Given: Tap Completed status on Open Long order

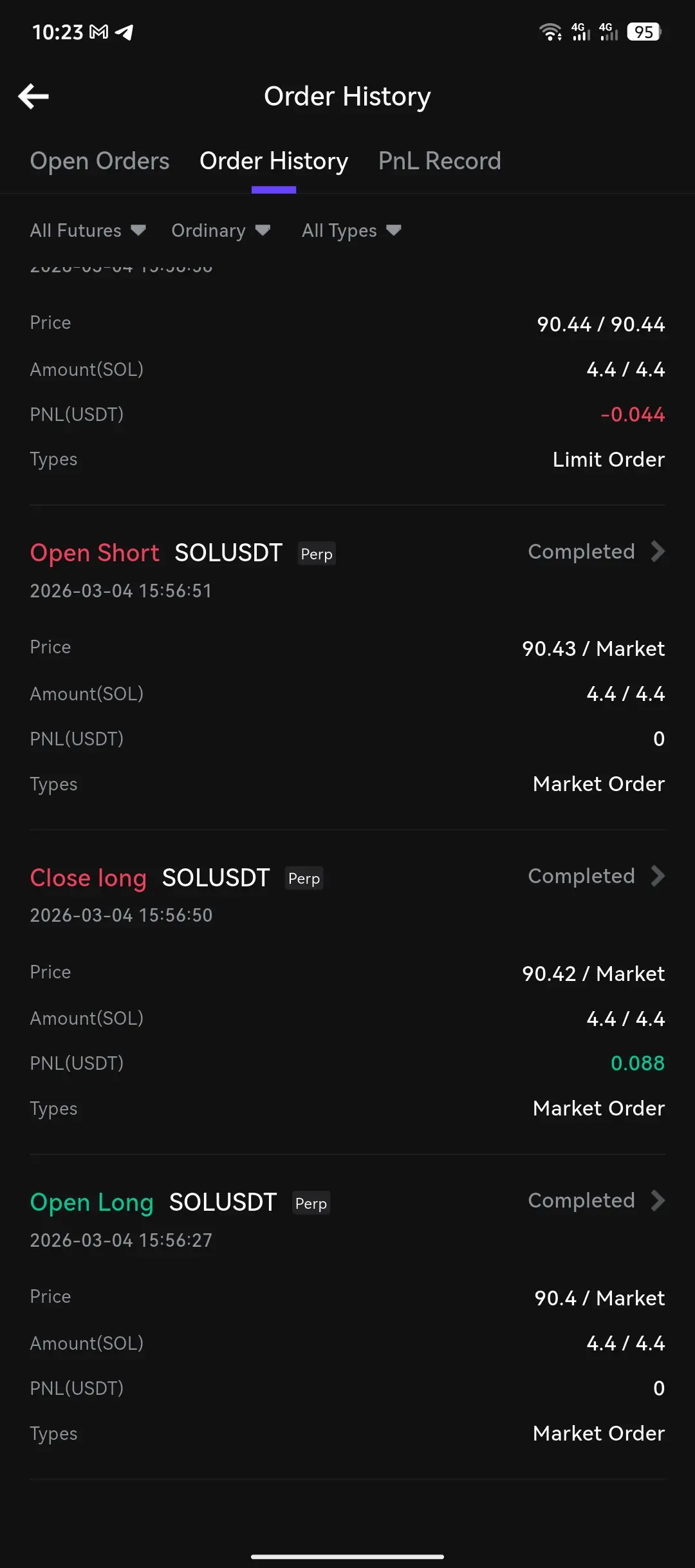Looking at the screenshot, I should [x=581, y=1200].
